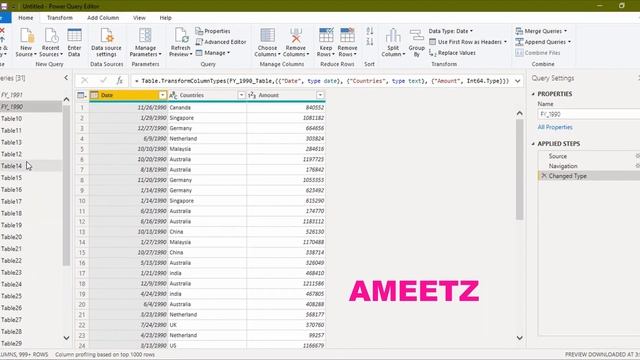Select the Table20 query
The image size is (640, 360).
coord(31,237)
